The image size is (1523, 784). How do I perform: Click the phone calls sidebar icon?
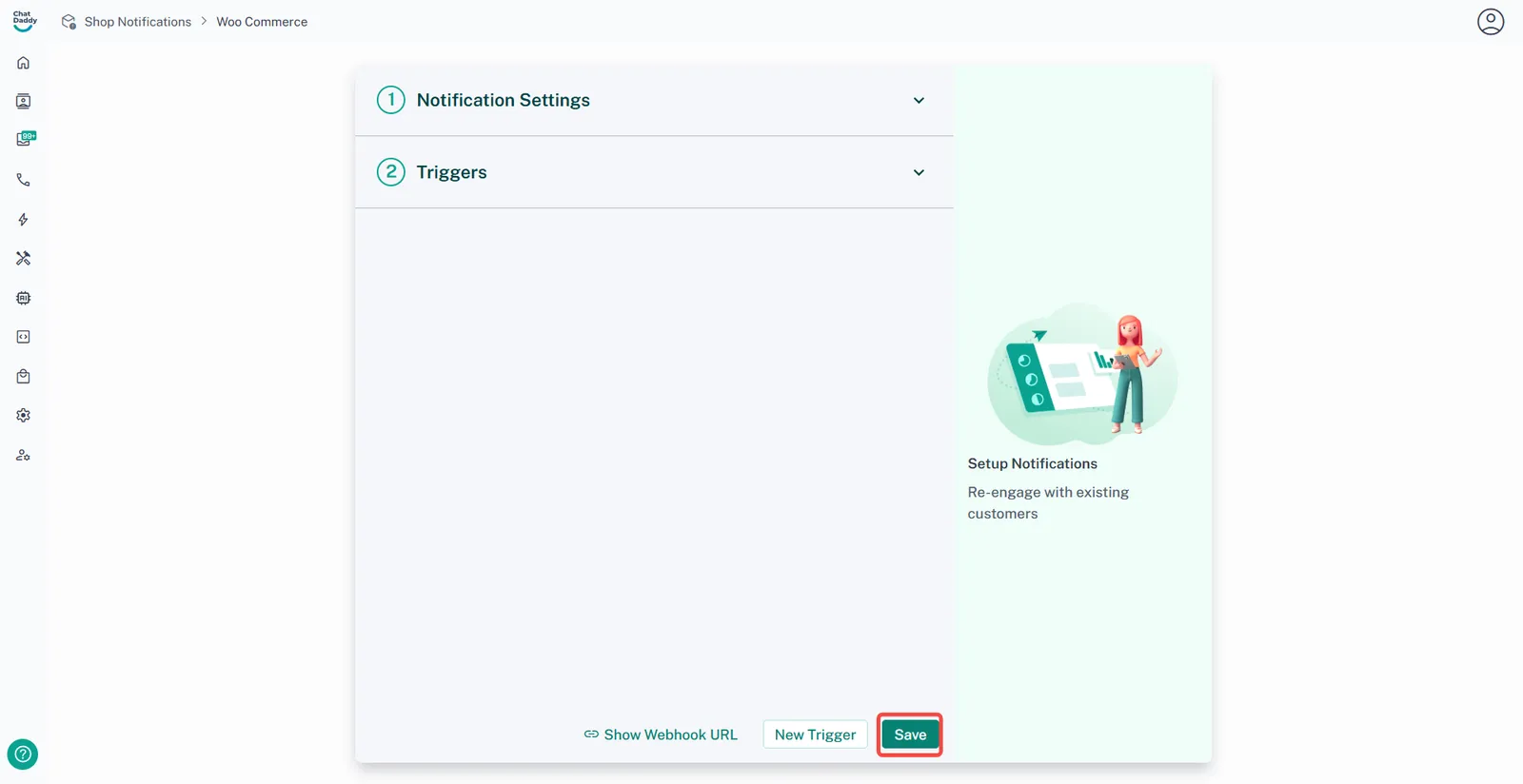[x=24, y=180]
